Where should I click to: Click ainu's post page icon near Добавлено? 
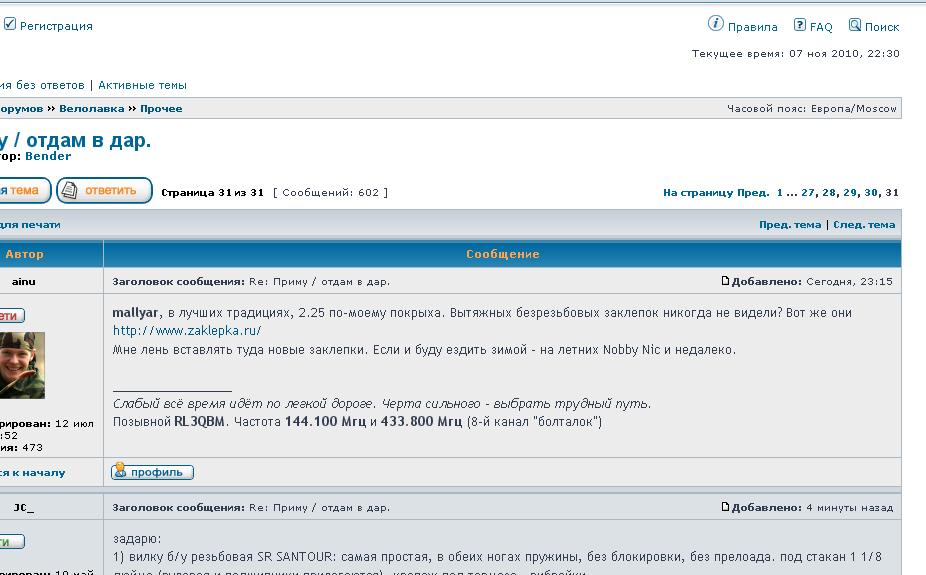pos(726,281)
